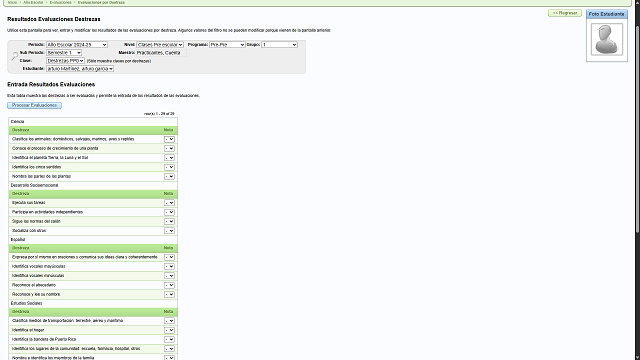
Task: Click the 'Ciencia' section label
Action: [18, 122]
